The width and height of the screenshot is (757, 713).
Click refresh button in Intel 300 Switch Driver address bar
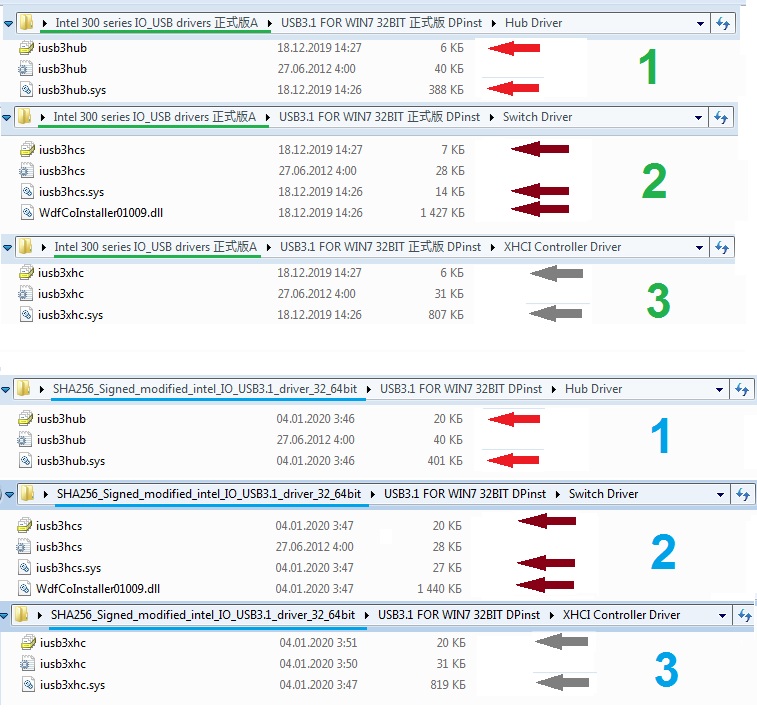pos(721,117)
